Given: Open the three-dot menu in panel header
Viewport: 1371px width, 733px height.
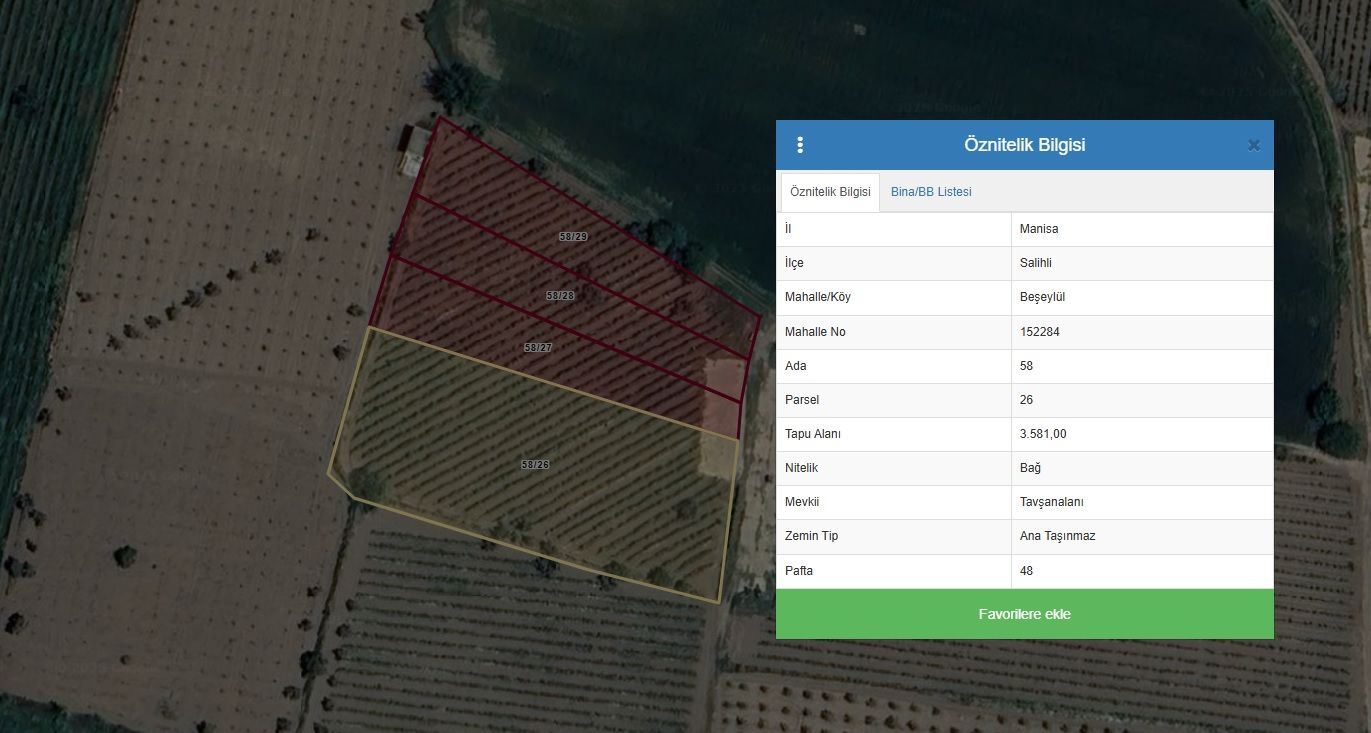Looking at the screenshot, I should [800, 145].
